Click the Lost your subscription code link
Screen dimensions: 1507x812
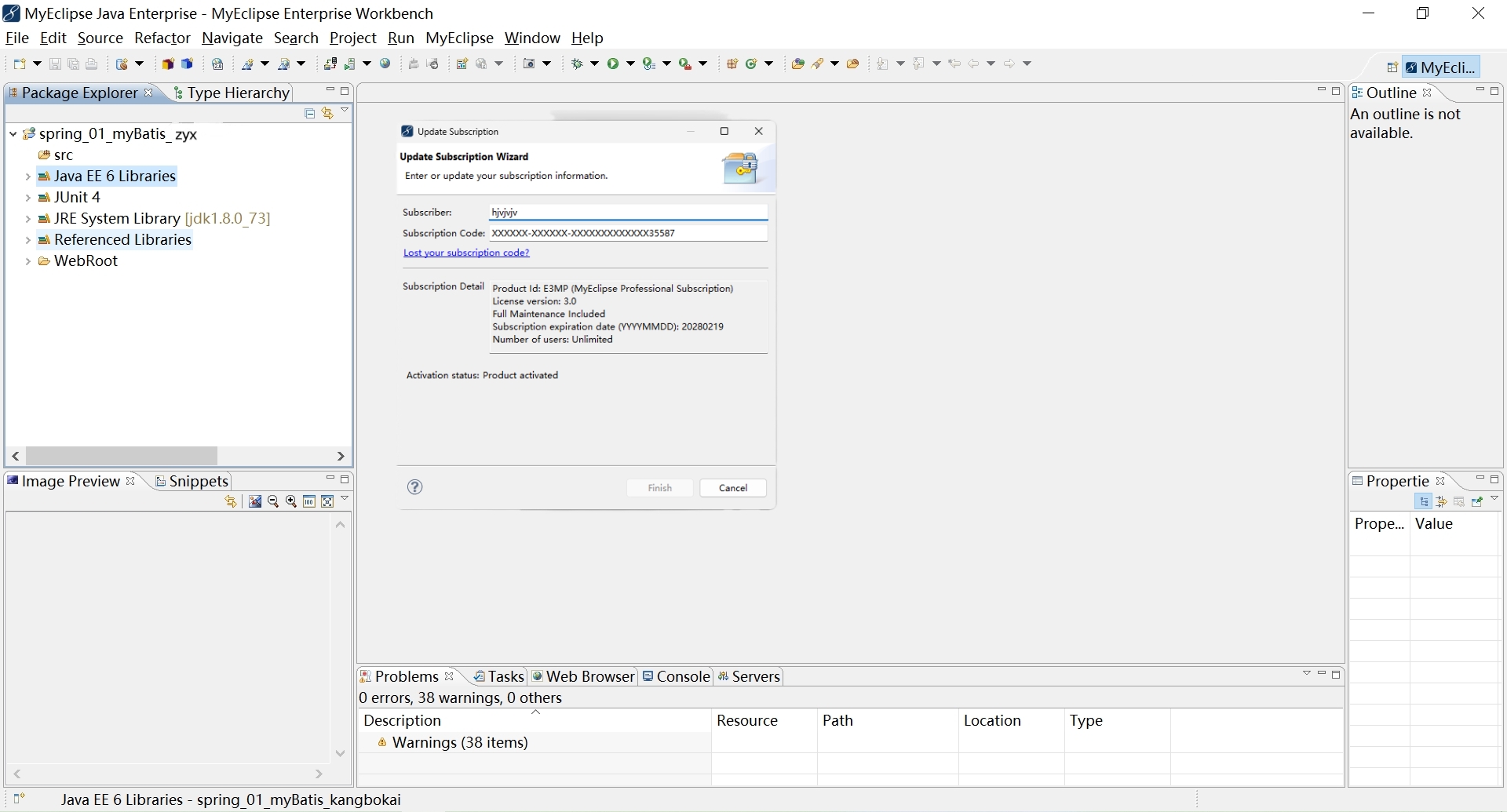click(x=466, y=253)
